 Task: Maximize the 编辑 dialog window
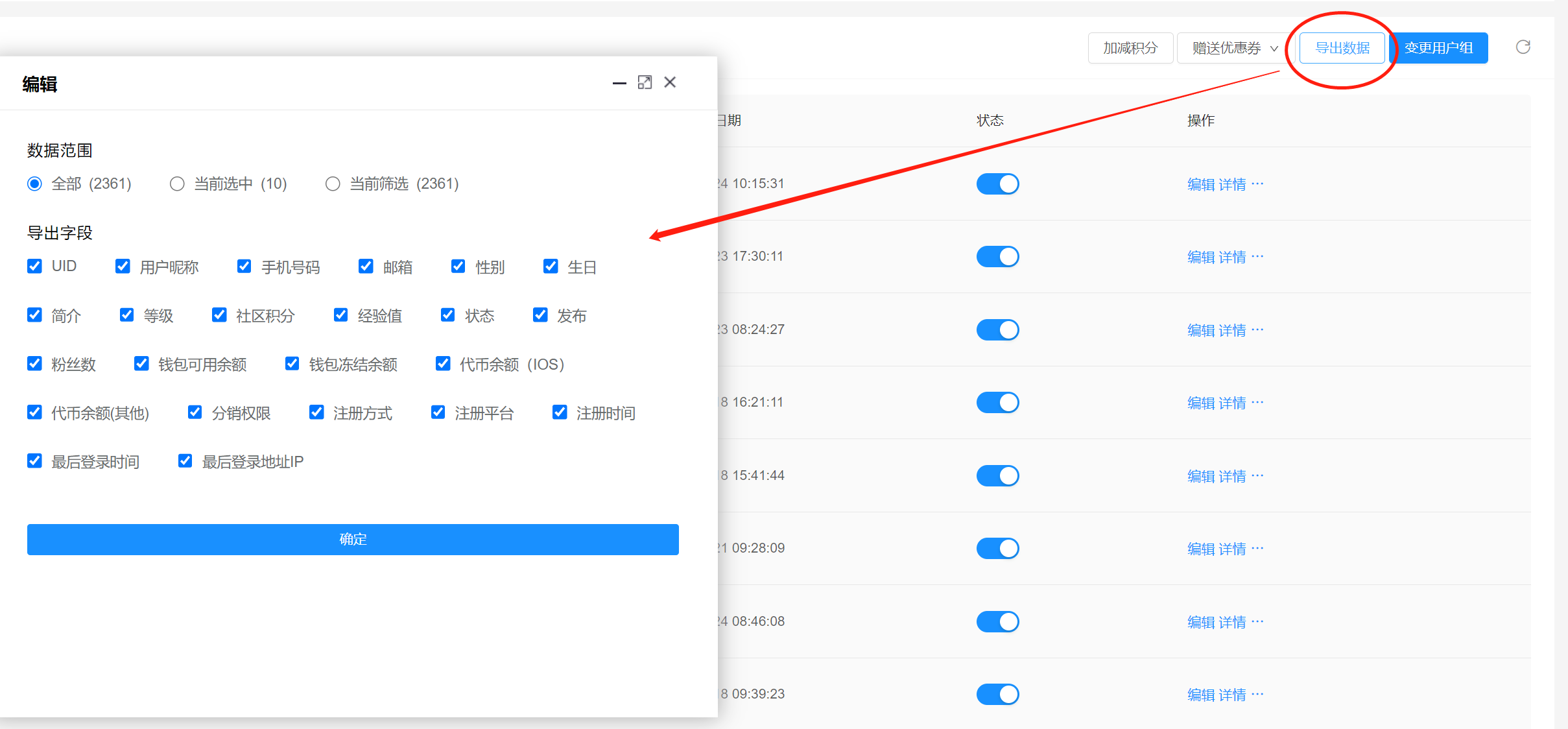click(x=645, y=82)
